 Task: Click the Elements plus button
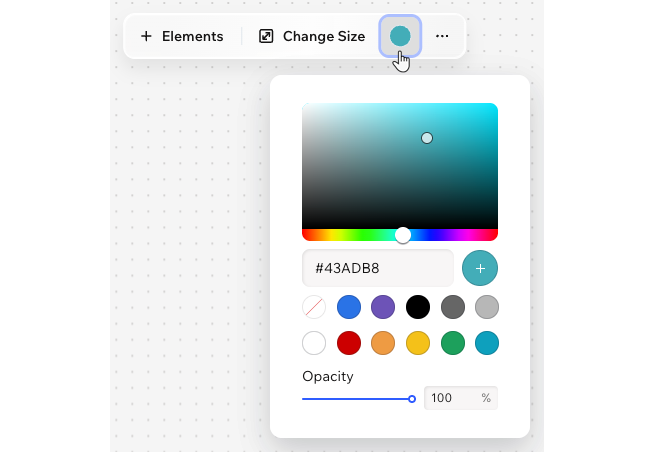[x=181, y=36]
